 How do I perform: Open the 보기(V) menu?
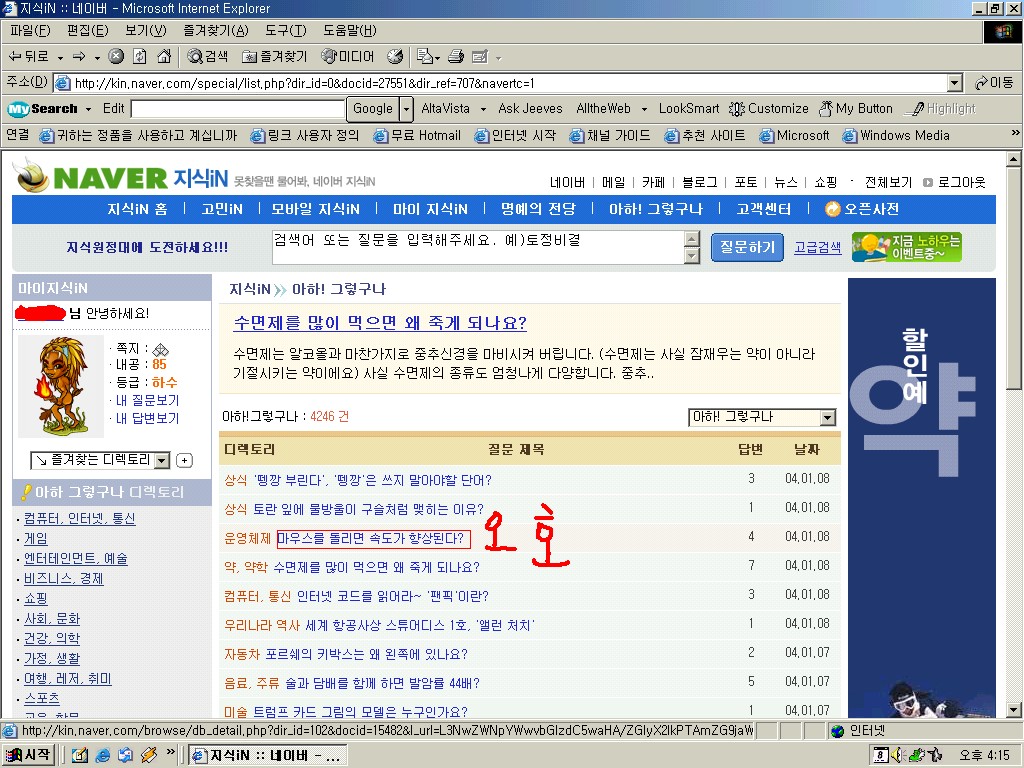point(146,31)
